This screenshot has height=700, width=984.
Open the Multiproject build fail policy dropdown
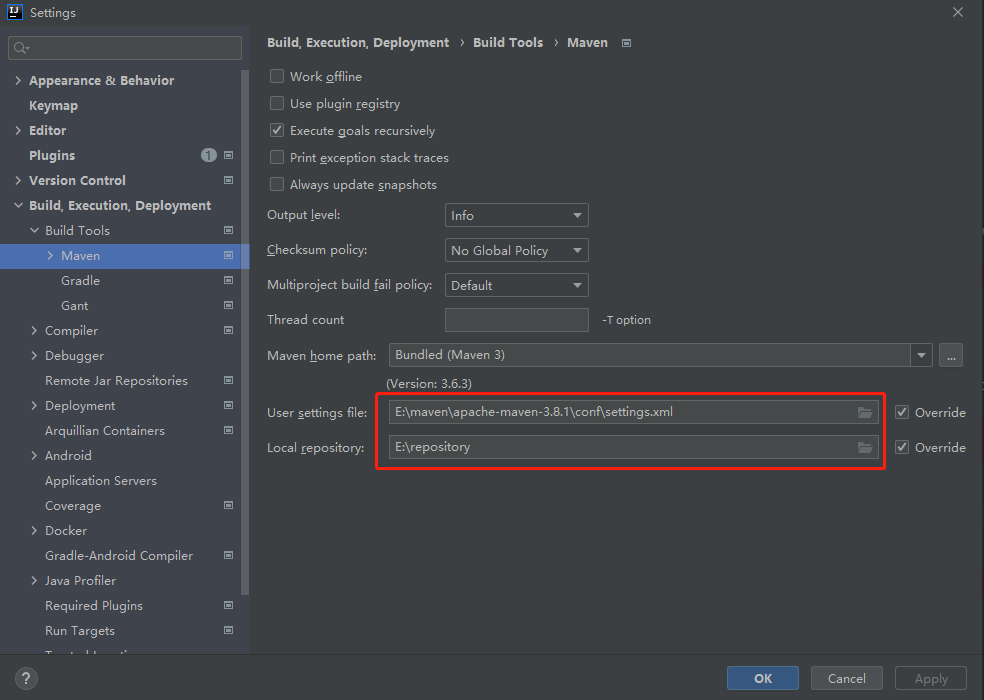(516, 286)
